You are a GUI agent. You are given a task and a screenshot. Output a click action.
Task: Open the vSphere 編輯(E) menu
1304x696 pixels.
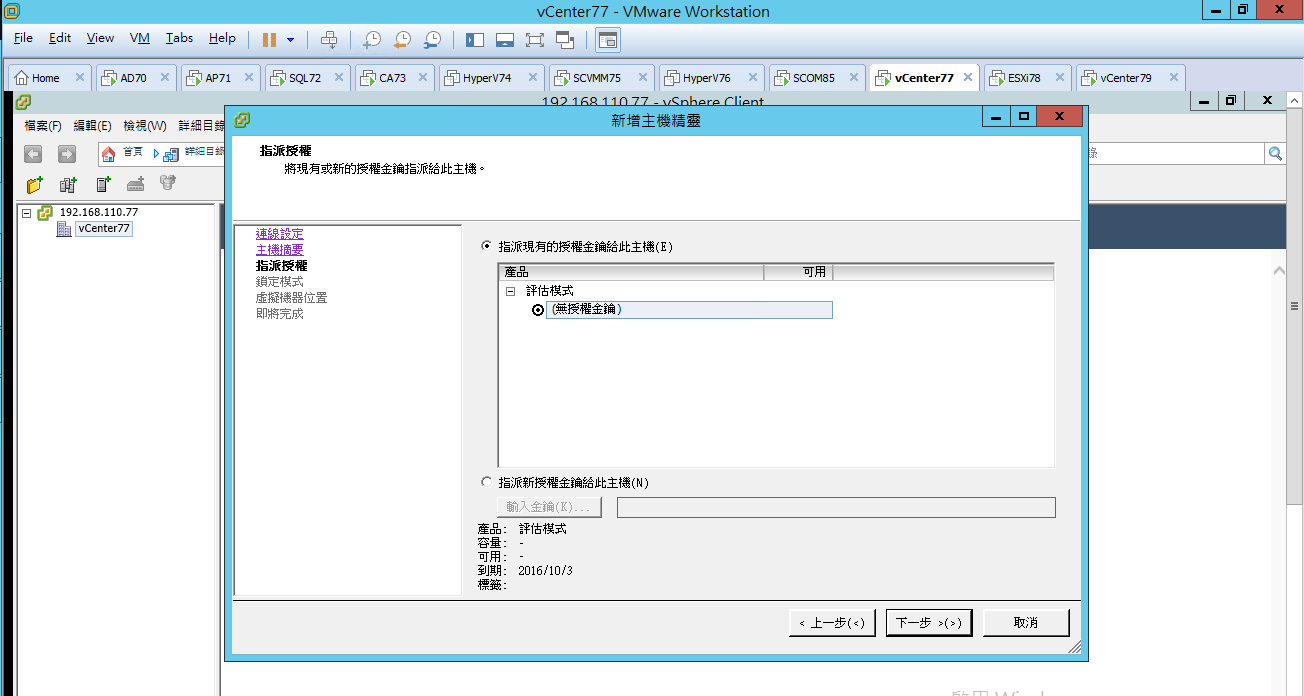(93, 126)
